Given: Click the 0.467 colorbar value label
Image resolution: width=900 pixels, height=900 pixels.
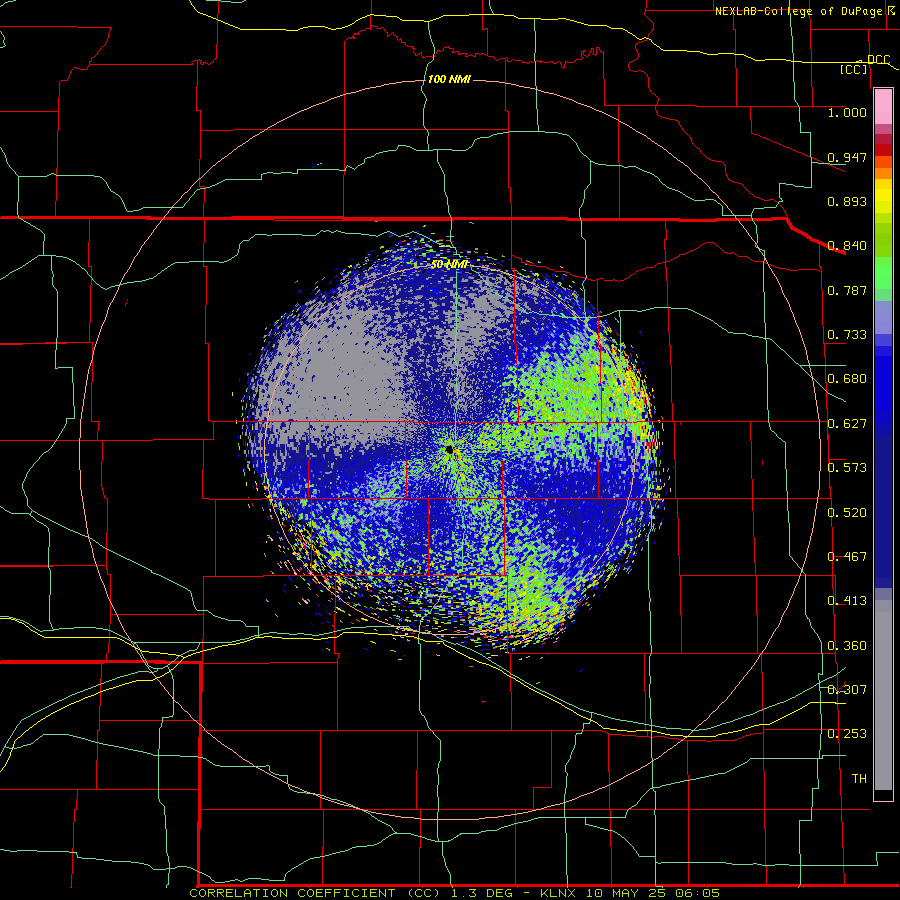Looking at the screenshot, I should coord(847,557).
